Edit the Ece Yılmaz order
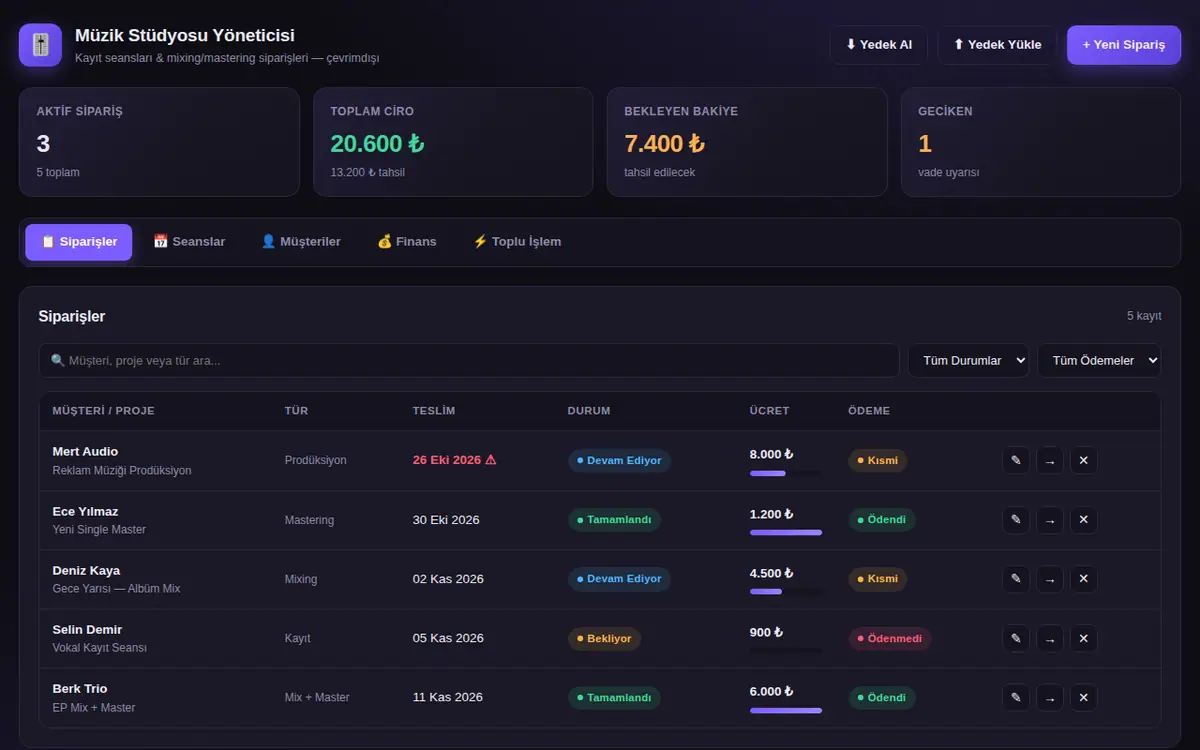Image resolution: width=1200 pixels, height=750 pixels. click(x=1016, y=520)
